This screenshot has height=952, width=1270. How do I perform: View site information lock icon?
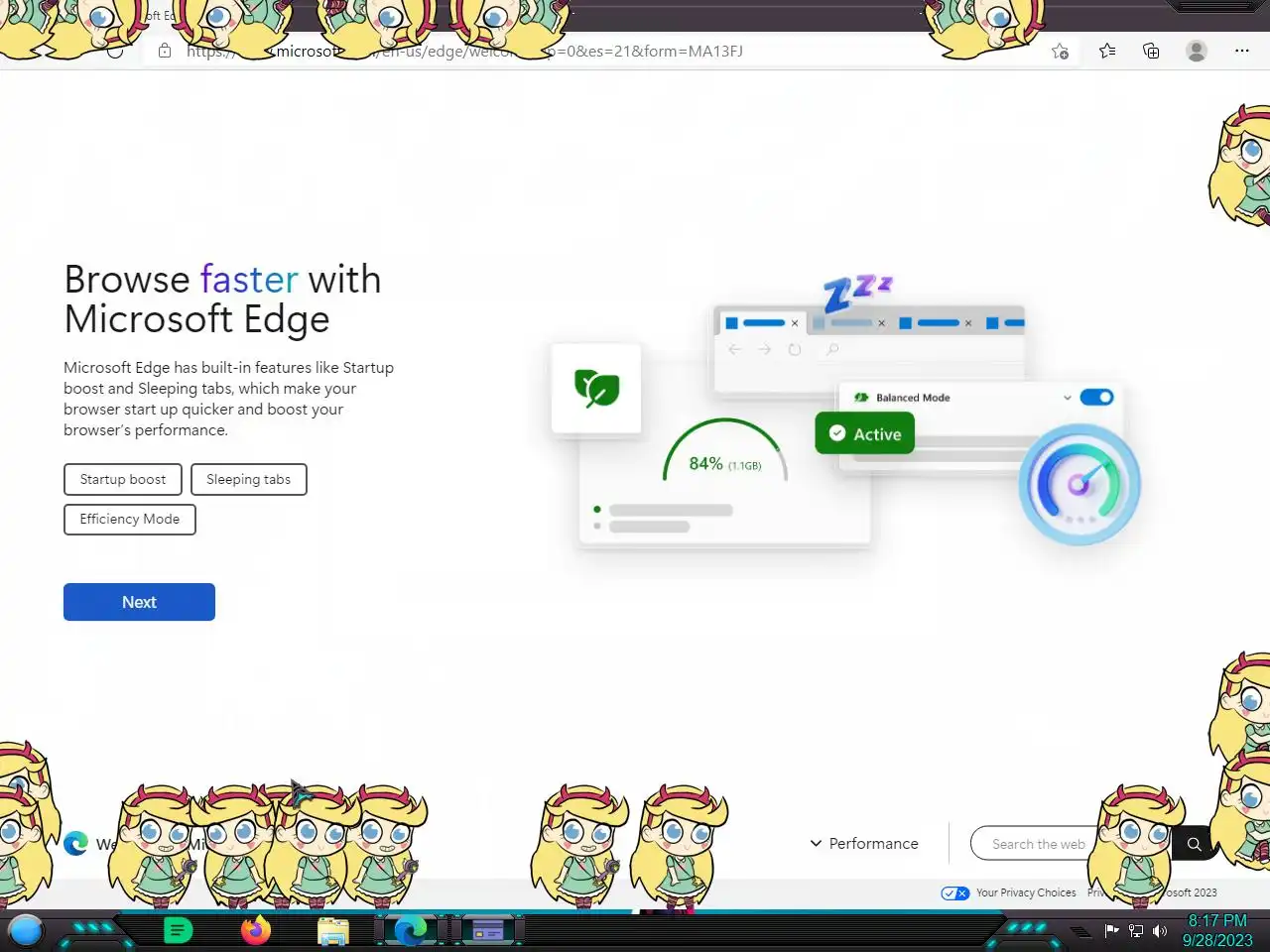coord(165,51)
